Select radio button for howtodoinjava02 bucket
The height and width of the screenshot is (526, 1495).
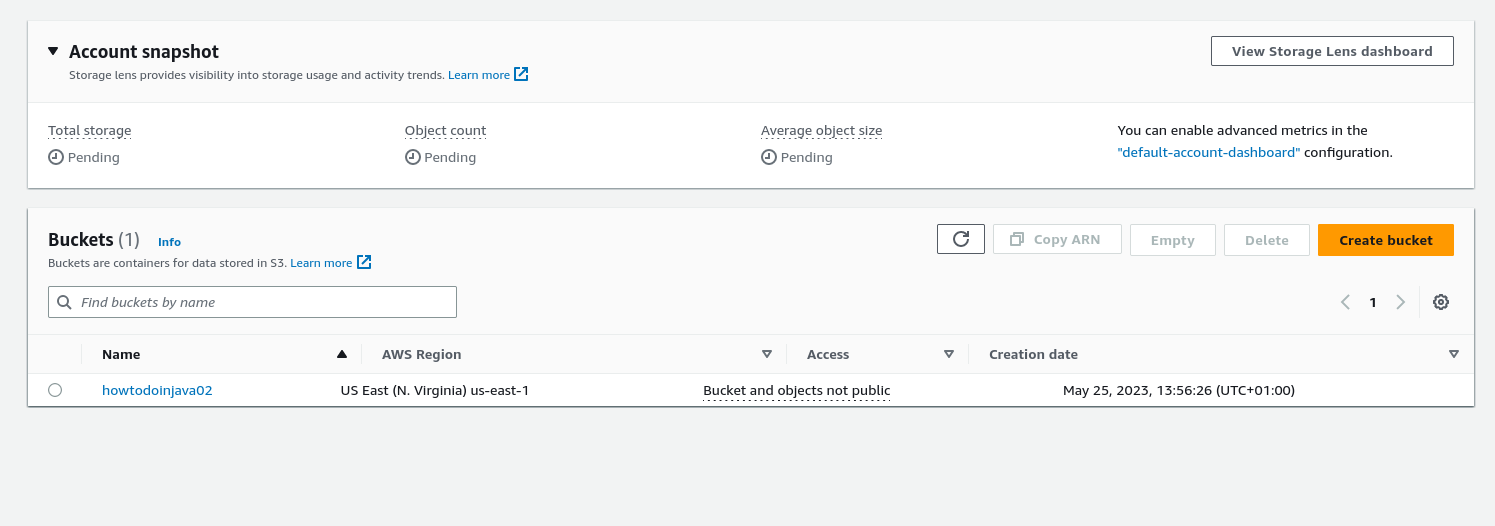click(x=55, y=390)
